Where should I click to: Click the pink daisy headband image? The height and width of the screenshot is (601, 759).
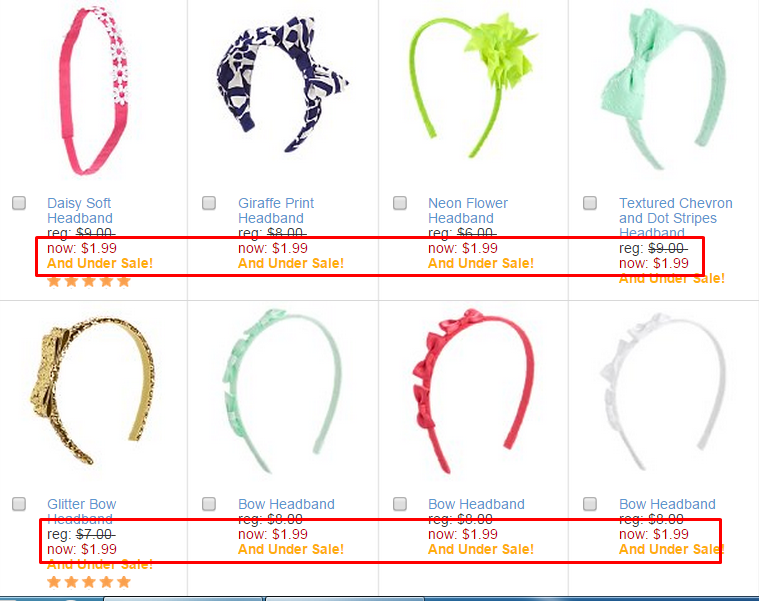pyautogui.click(x=93, y=91)
